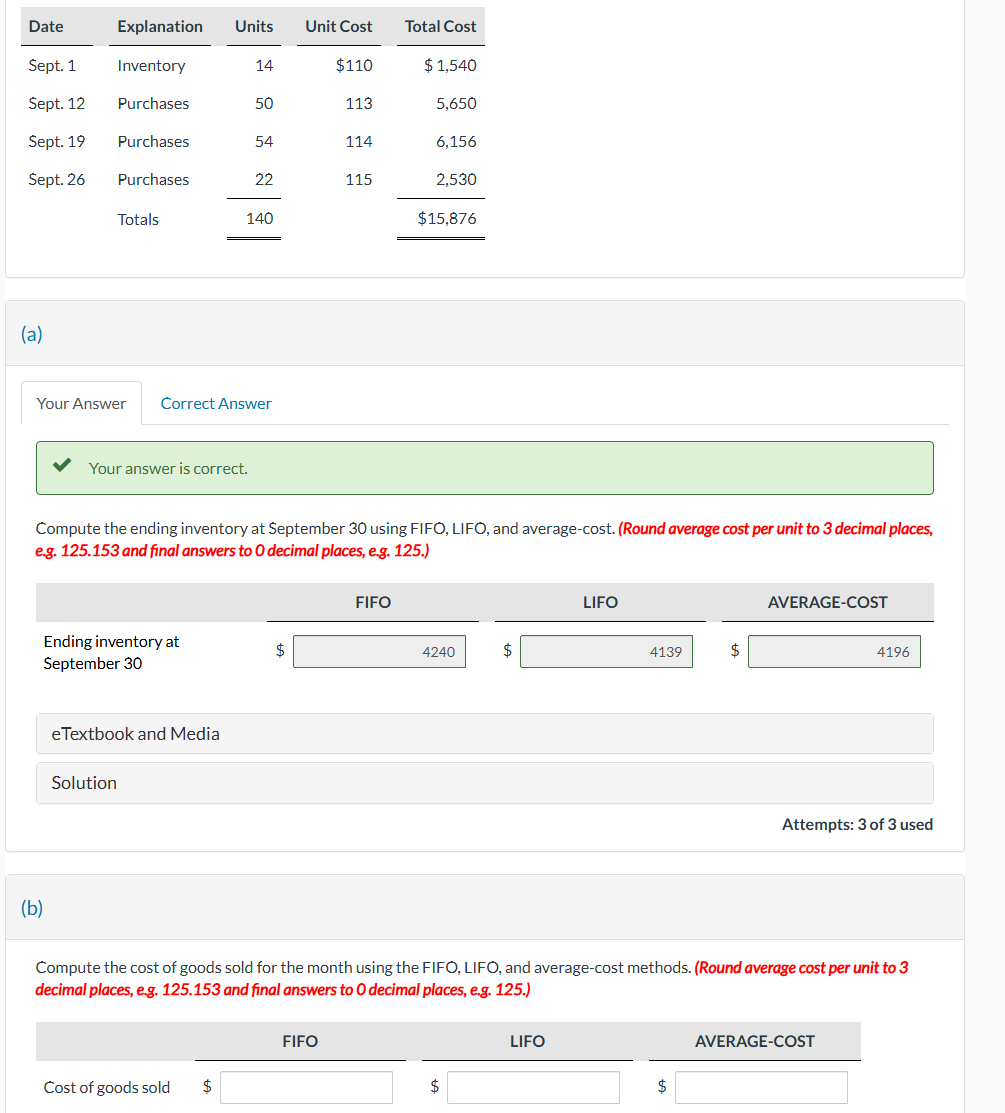Click the AVERAGE-COST header in part (b)

pos(754,1041)
